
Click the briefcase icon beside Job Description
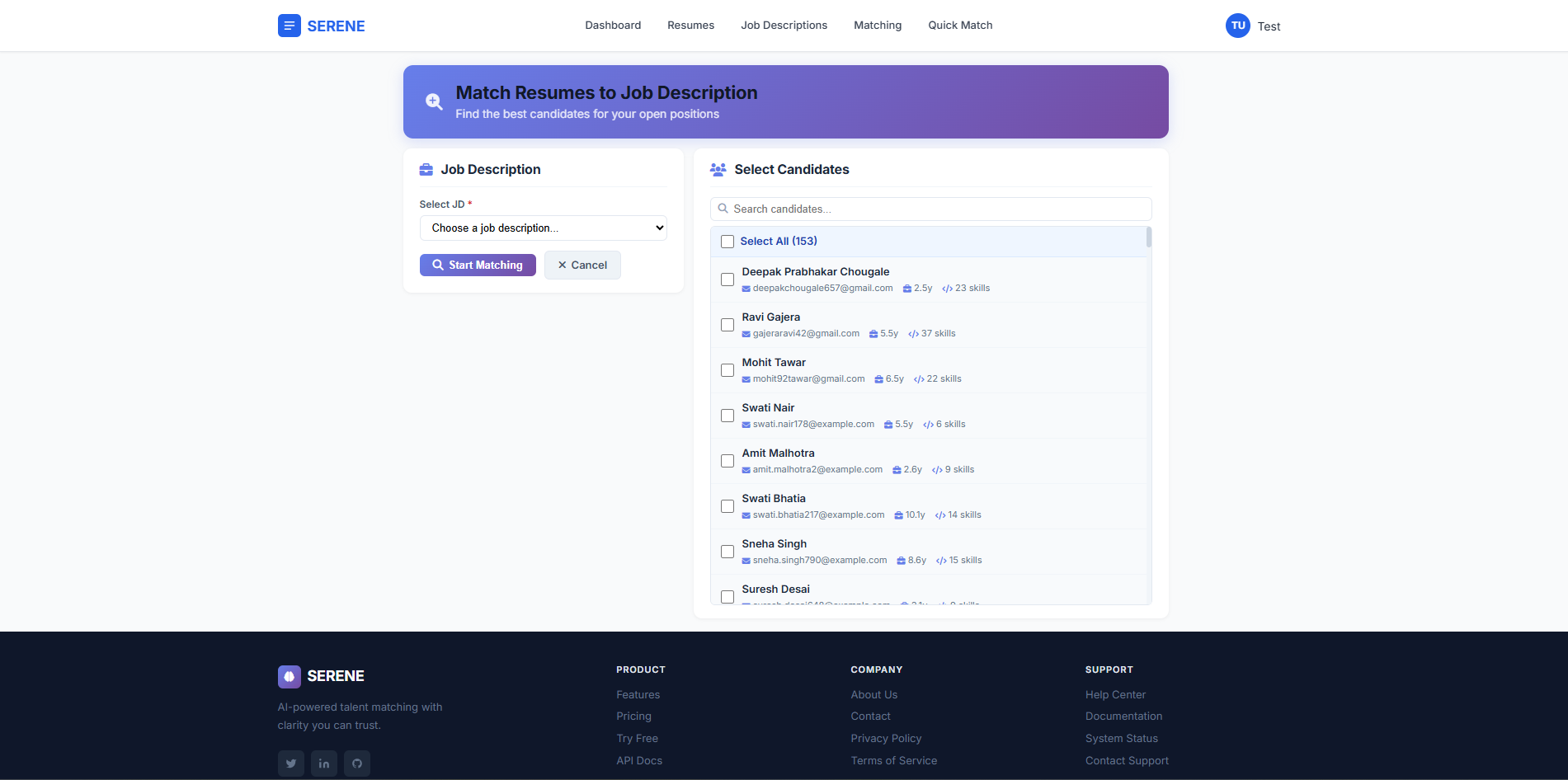426,170
